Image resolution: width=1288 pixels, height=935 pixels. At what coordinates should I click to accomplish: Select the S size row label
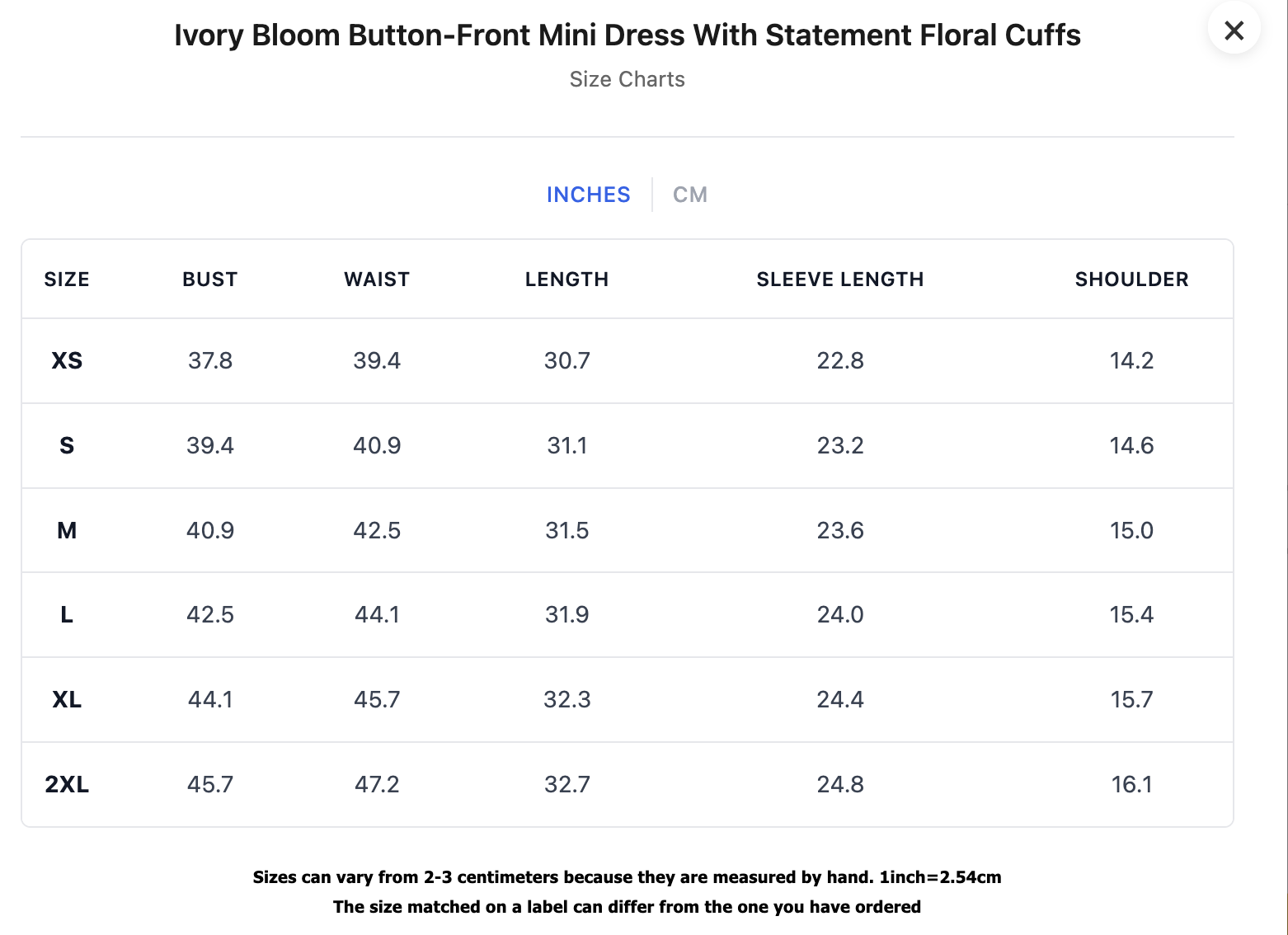tap(67, 446)
